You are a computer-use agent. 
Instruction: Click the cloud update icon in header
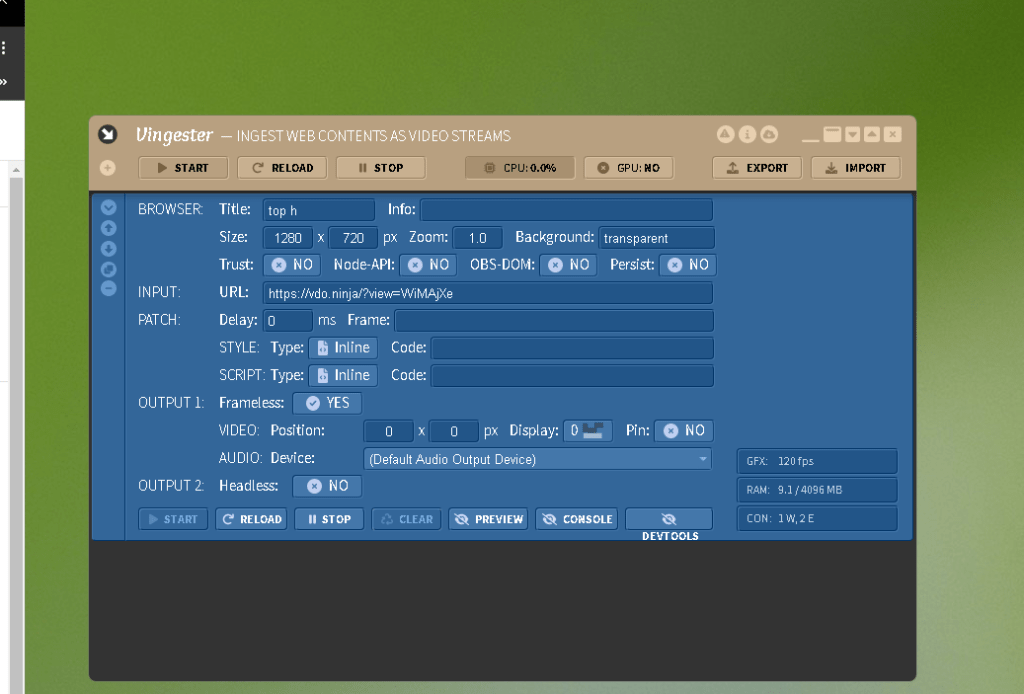pyautogui.click(x=769, y=134)
